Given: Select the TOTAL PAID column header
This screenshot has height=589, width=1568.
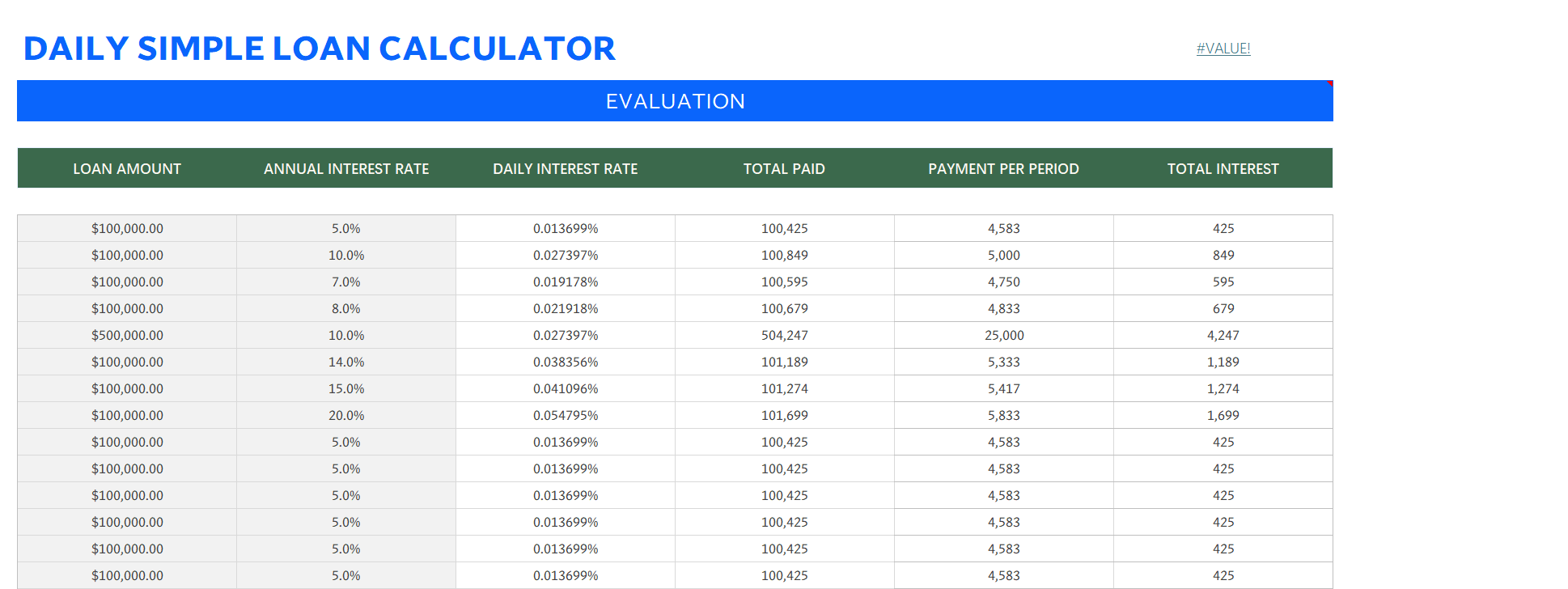Looking at the screenshot, I should tap(785, 168).
